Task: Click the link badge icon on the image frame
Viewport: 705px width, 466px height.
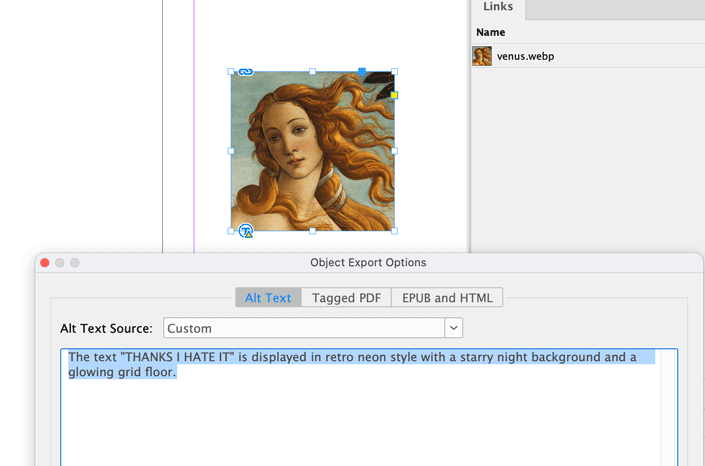Action: pyautogui.click(x=245, y=72)
